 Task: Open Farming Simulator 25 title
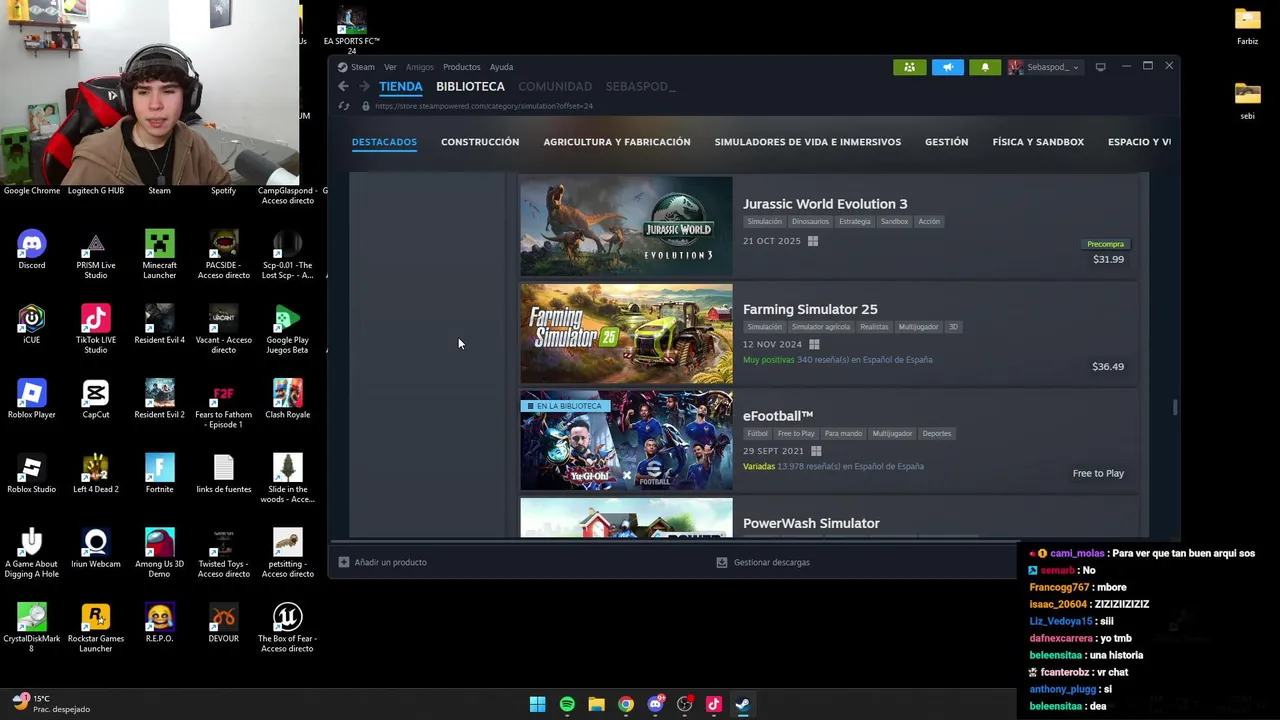[810, 309]
